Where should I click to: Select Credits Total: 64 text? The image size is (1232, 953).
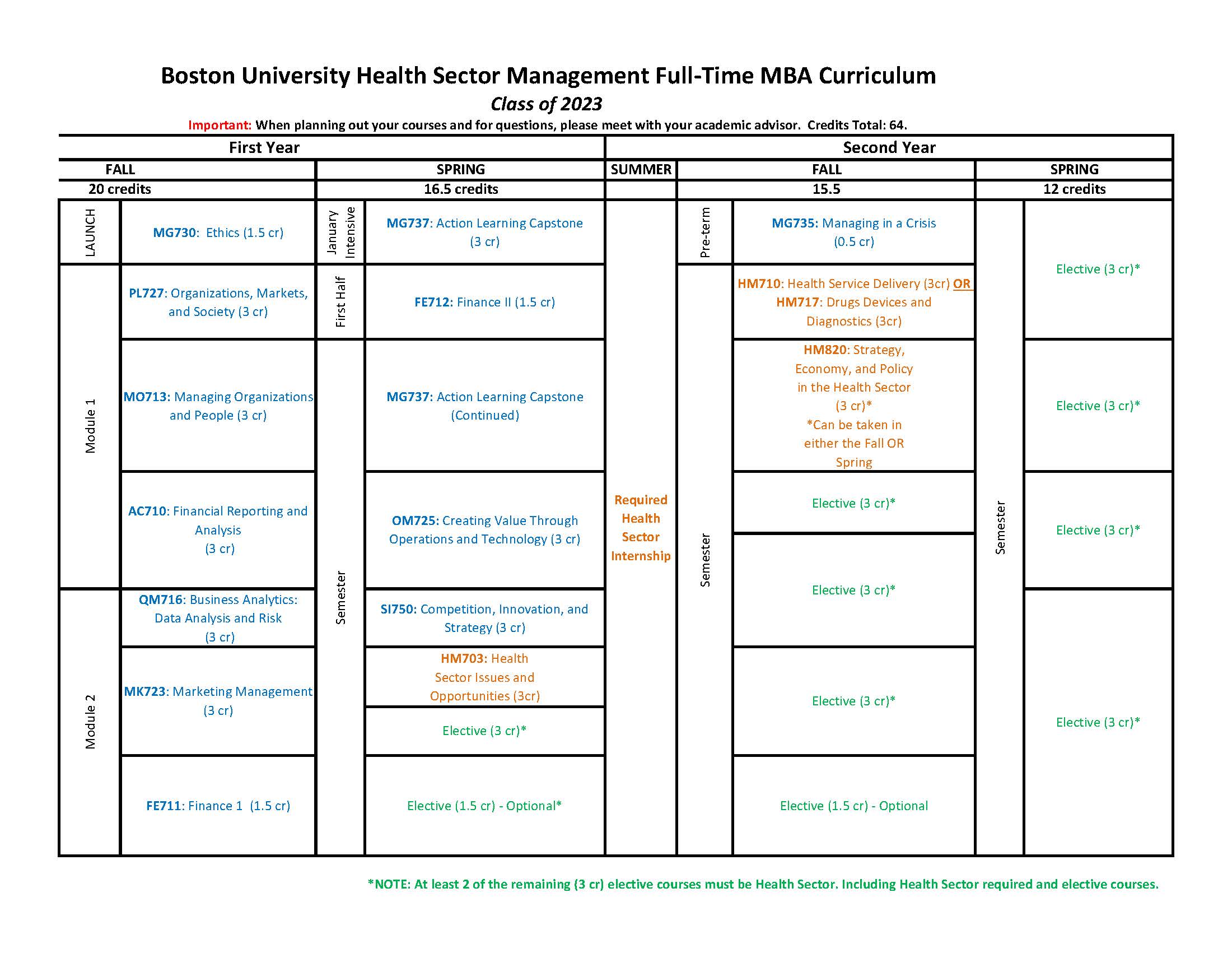(x=856, y=125)
